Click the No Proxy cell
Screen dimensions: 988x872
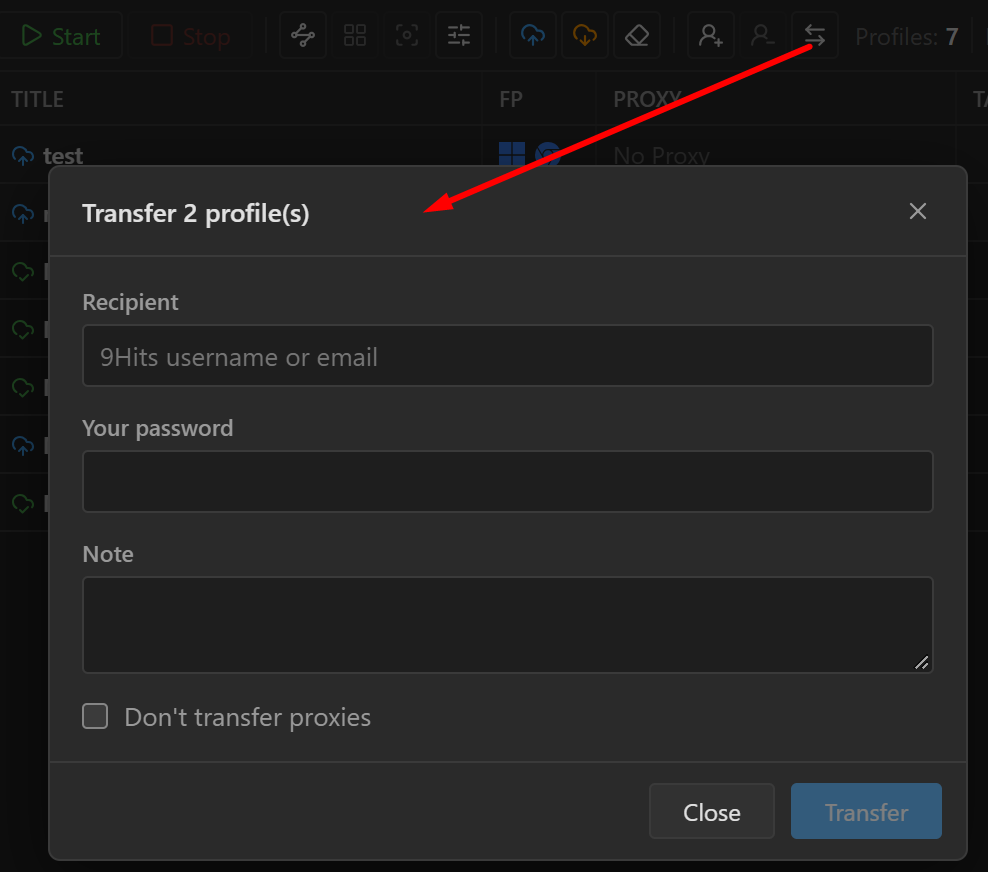pyautogui.click(x=662, y=156)
